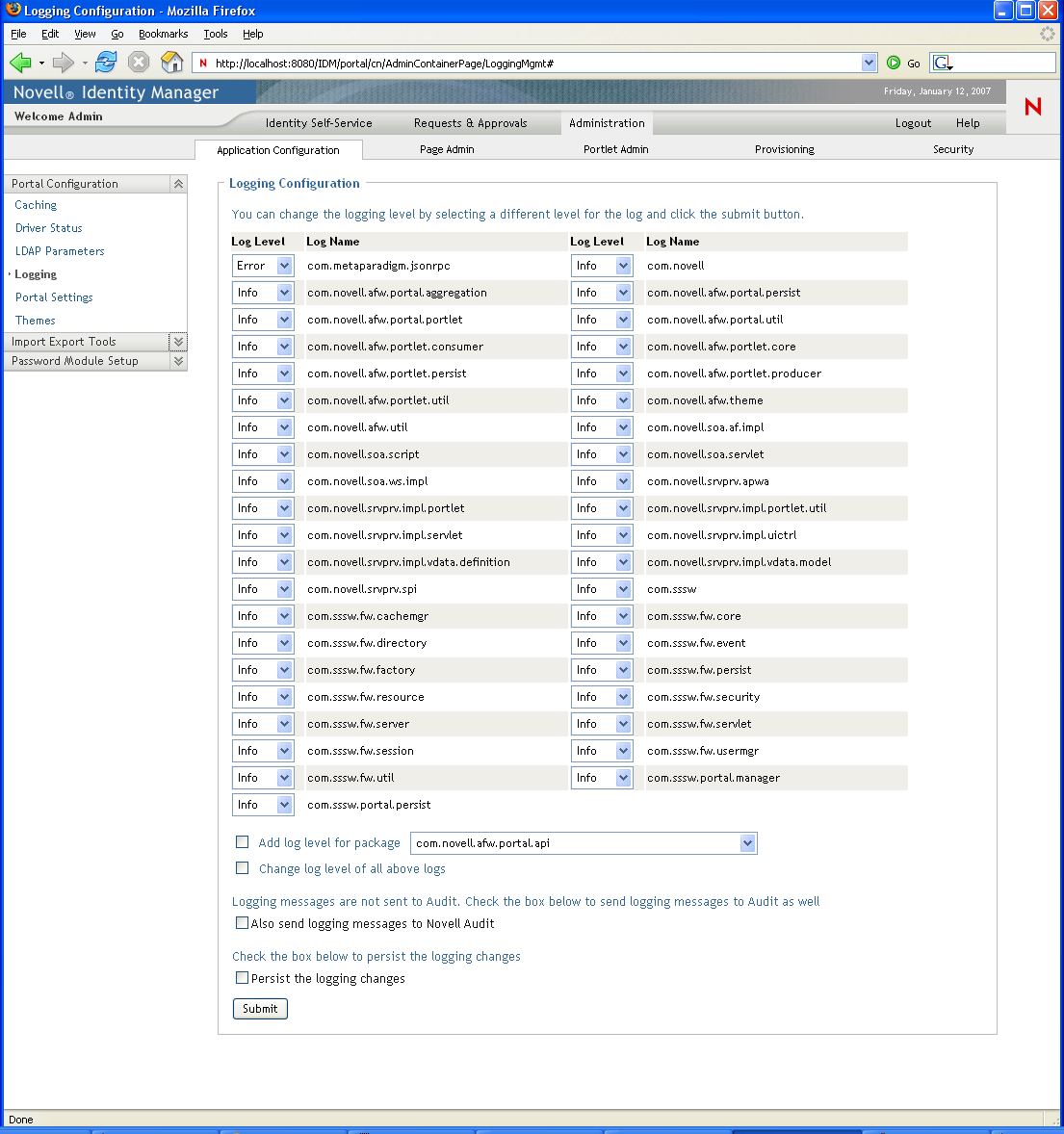Open log level dropdown for com.novell
This screenshot has height=1134, width=1064.
(602, 266)
